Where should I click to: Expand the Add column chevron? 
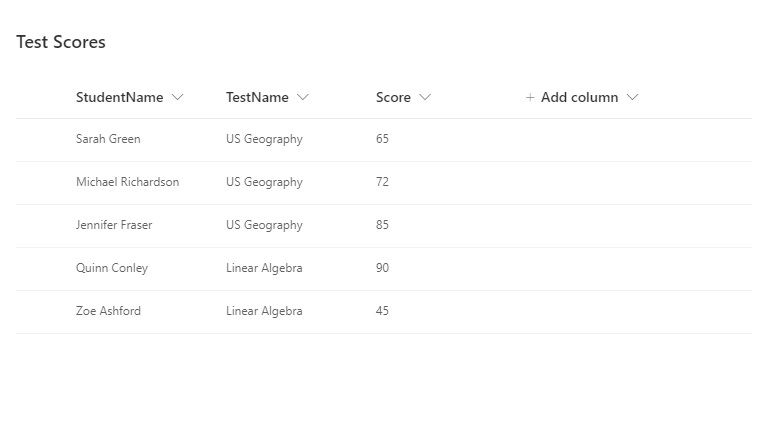point(632,97)
